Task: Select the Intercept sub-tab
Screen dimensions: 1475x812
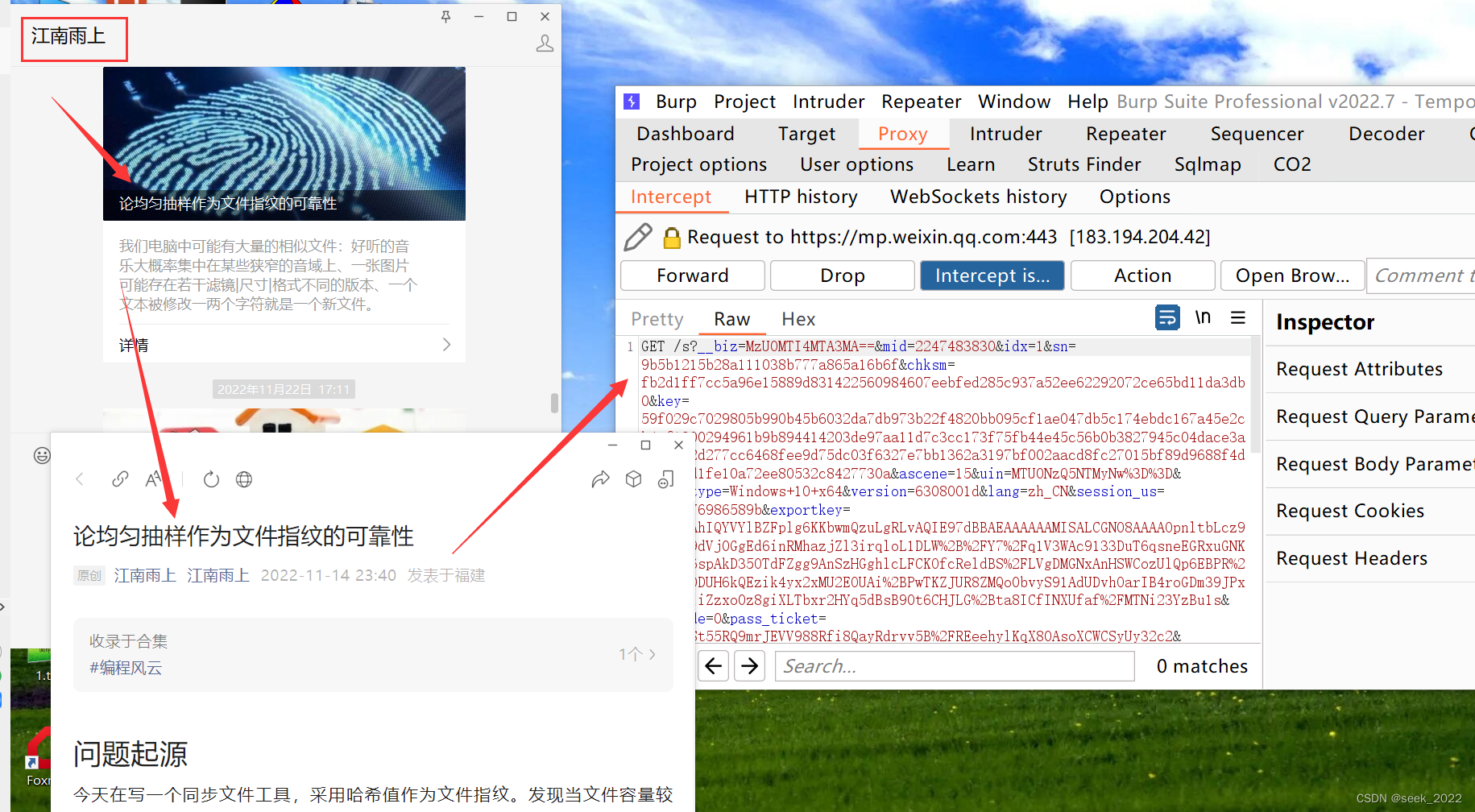Action: (x=671, y=197)
